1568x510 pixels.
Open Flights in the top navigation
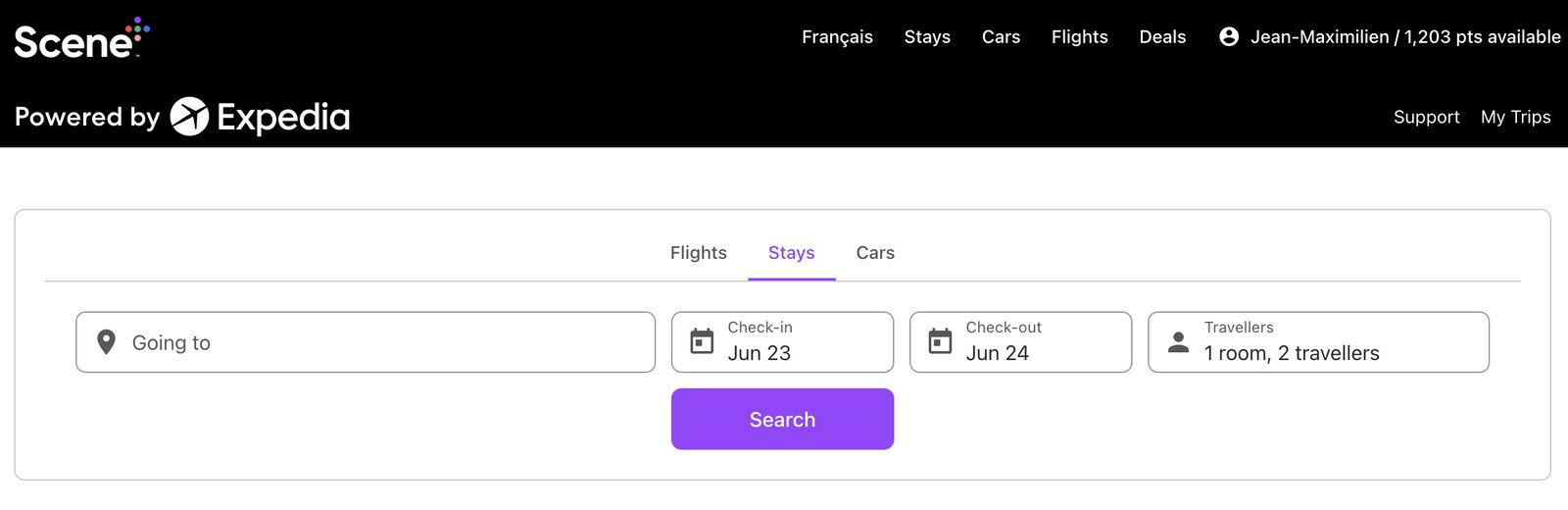(x=1079, y=37)
